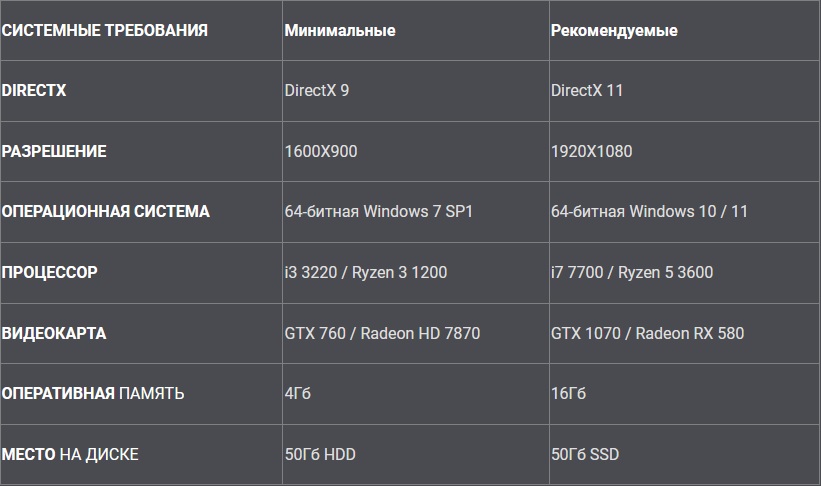The width and height of the screenshot is (821, 486).
Task: Click the DIRECTX row label
Action: point(34,91)
